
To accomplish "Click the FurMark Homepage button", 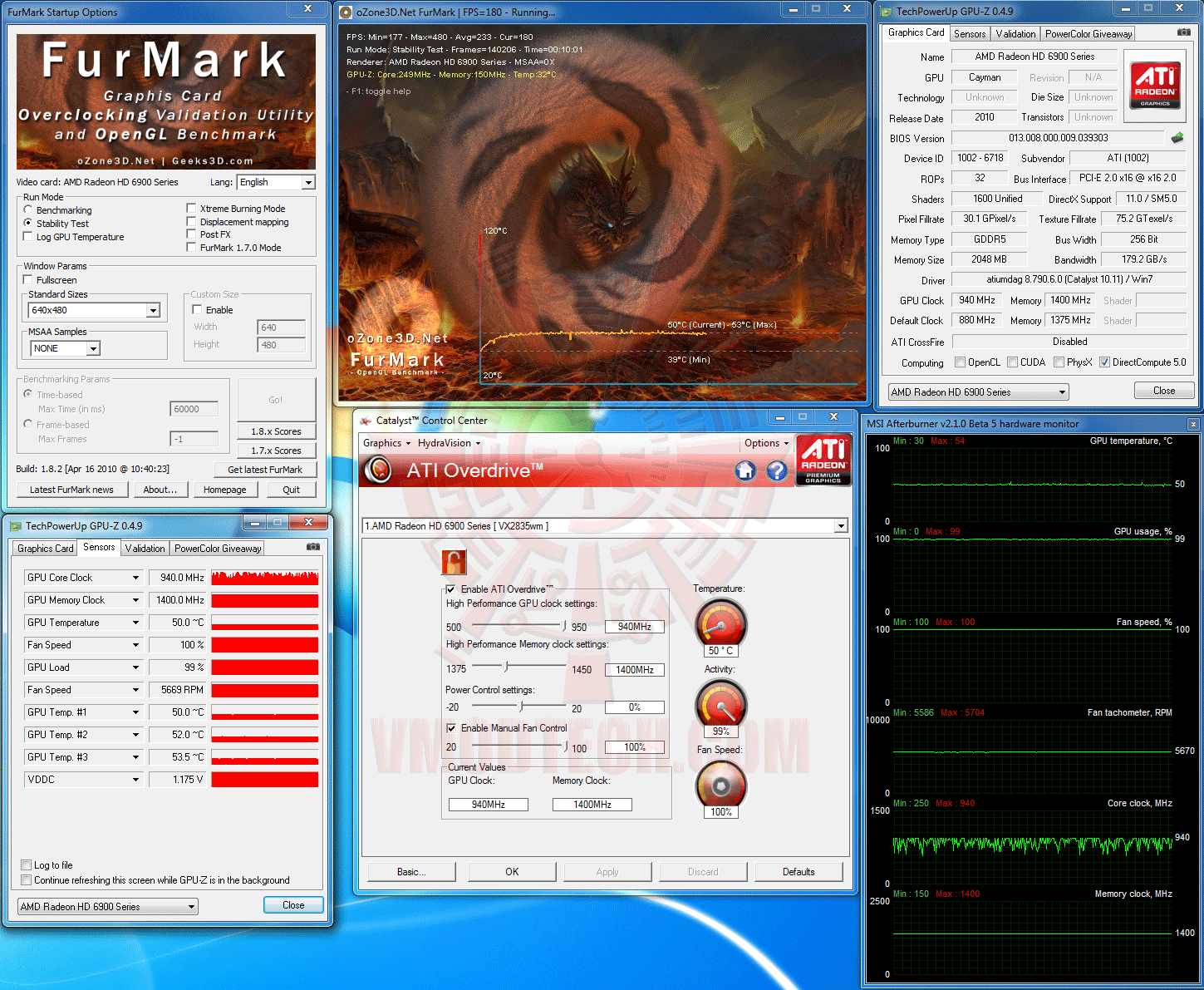I will coord(225,490).
